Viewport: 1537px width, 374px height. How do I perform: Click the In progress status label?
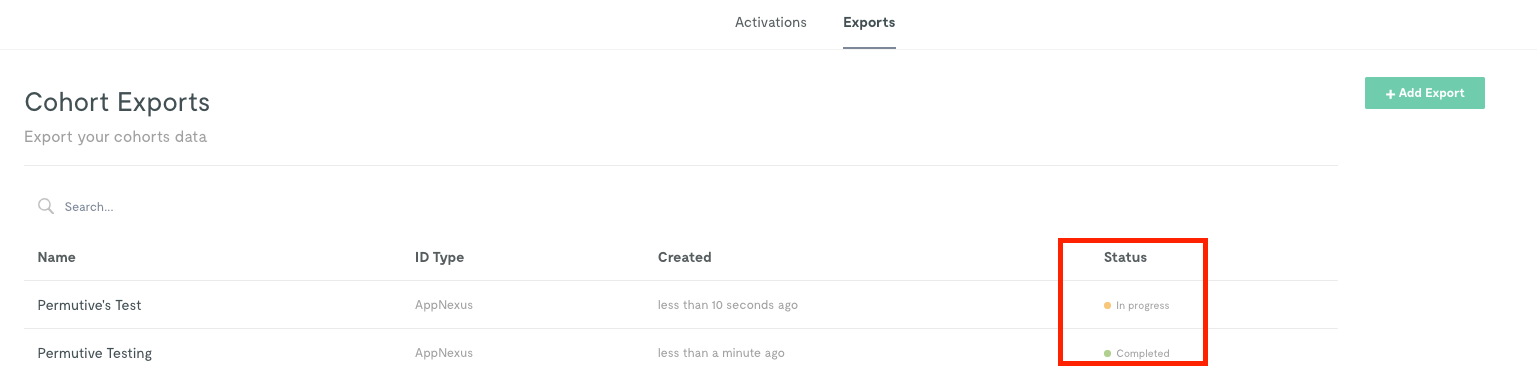pos(1142,305)
